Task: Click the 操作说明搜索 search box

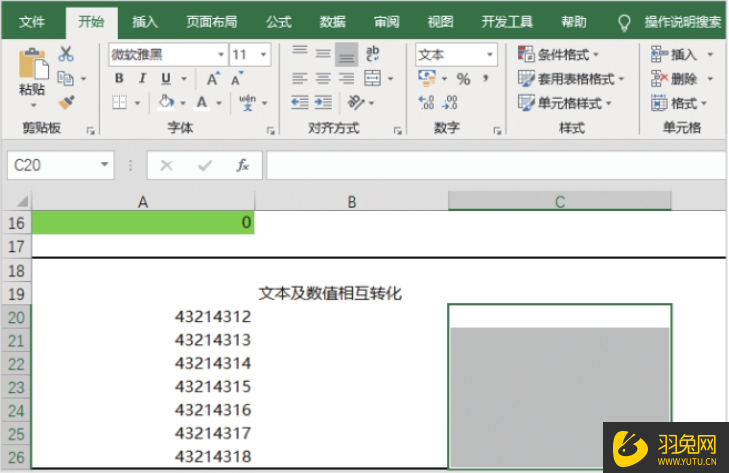Action: pos(683,21)
